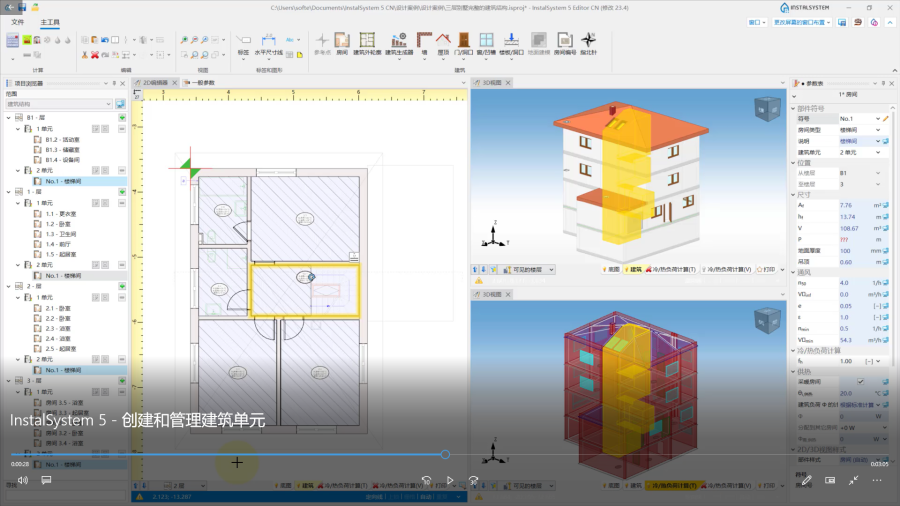This screenshot has width=900, height=506.
Task: Toggle the heated room (采暖房间) checkbox
Action: click(x=860, y=382)
